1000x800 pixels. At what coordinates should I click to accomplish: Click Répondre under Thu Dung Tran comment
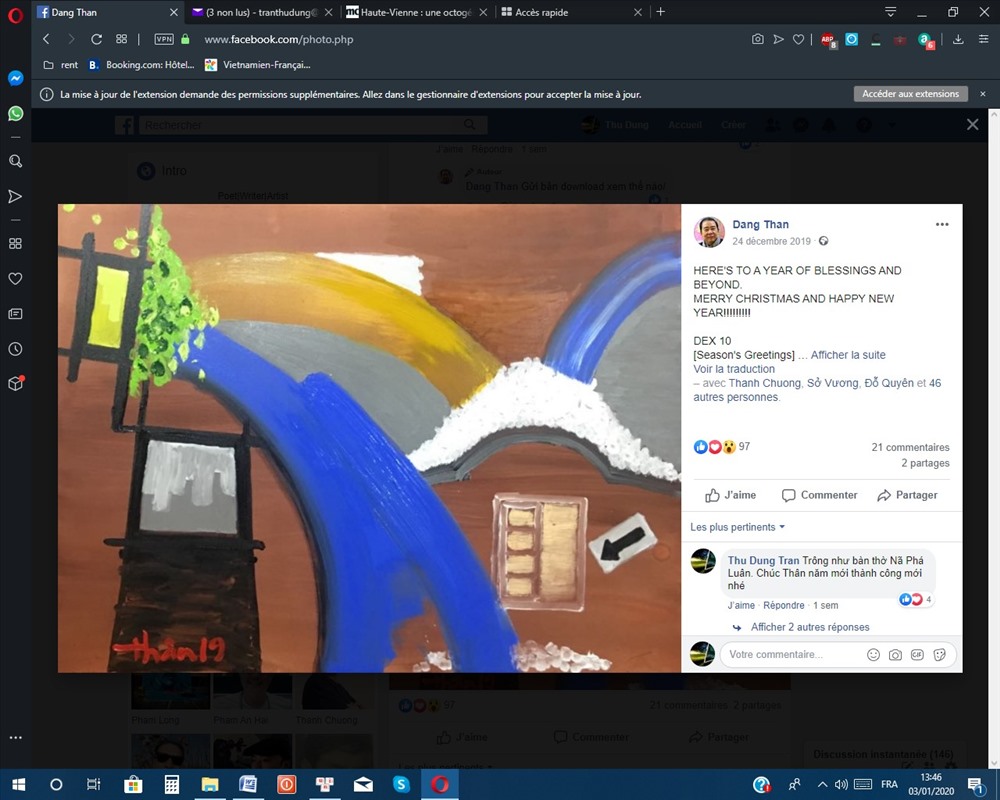coord(783,605)
